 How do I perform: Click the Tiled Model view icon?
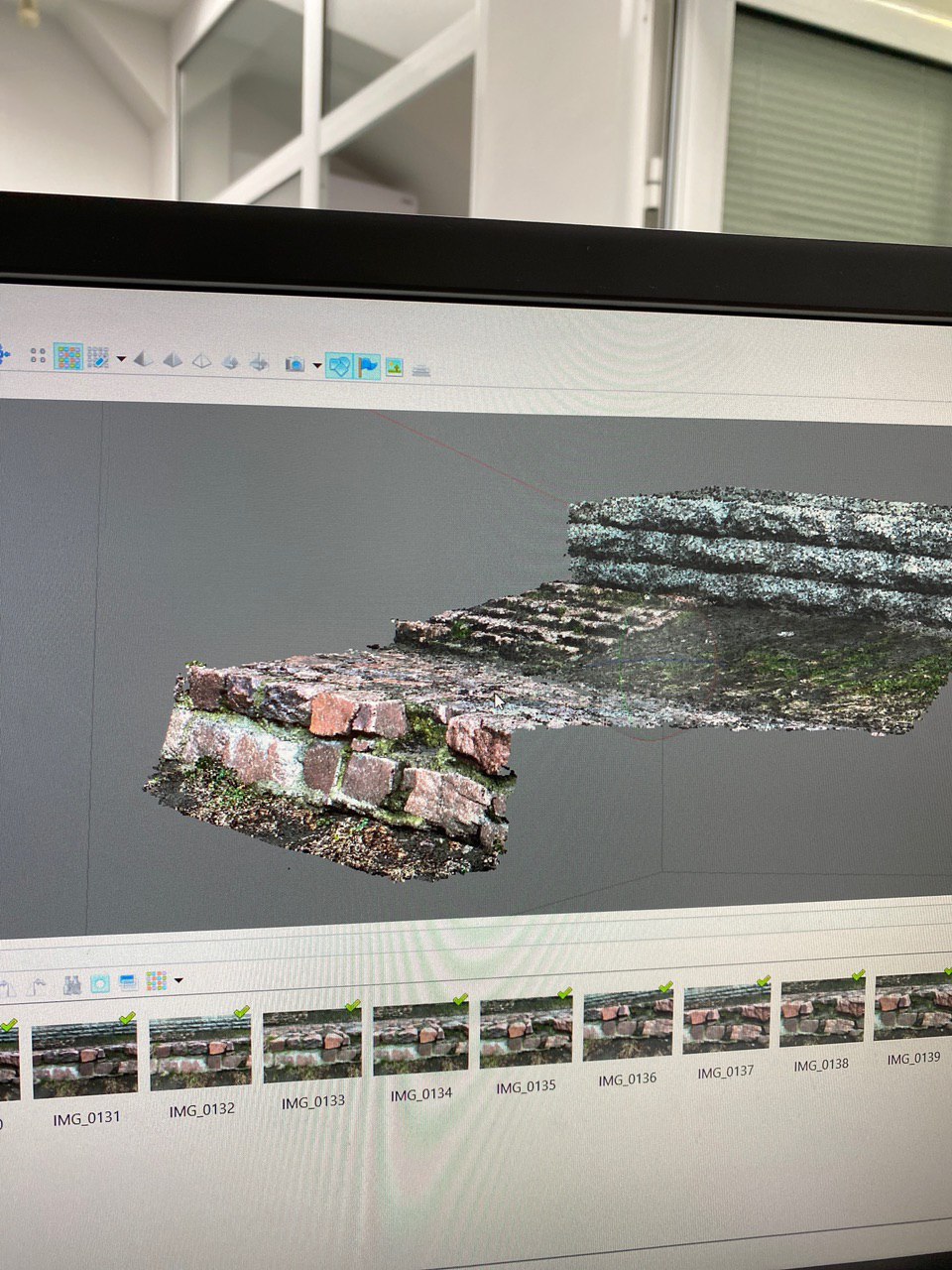tap(258, 363)
